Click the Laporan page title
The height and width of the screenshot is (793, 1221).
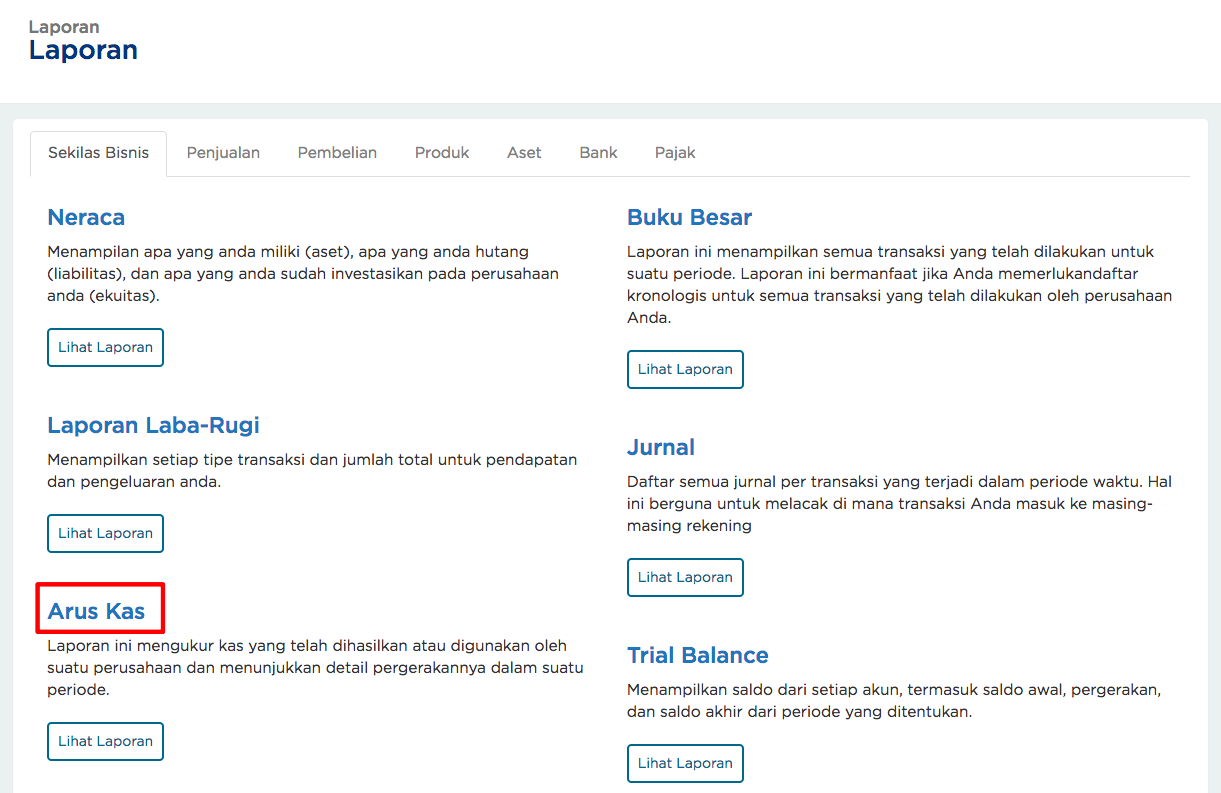click(x=83, y=51)
